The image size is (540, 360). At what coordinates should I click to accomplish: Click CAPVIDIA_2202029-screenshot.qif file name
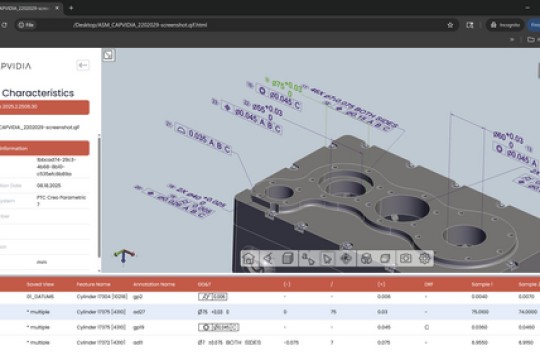[x=40, y=127]
